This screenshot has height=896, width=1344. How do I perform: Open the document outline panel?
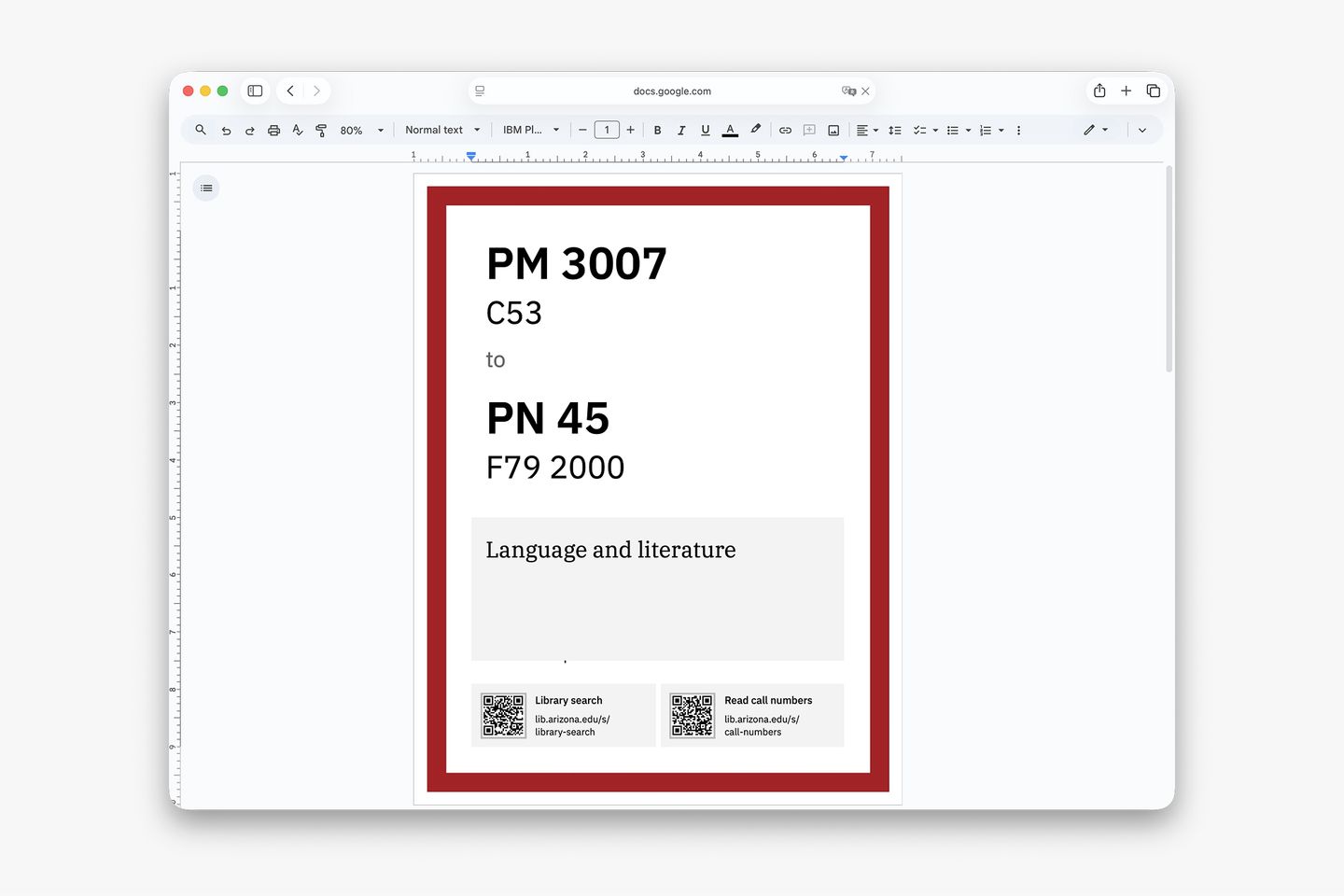point(206,189)
